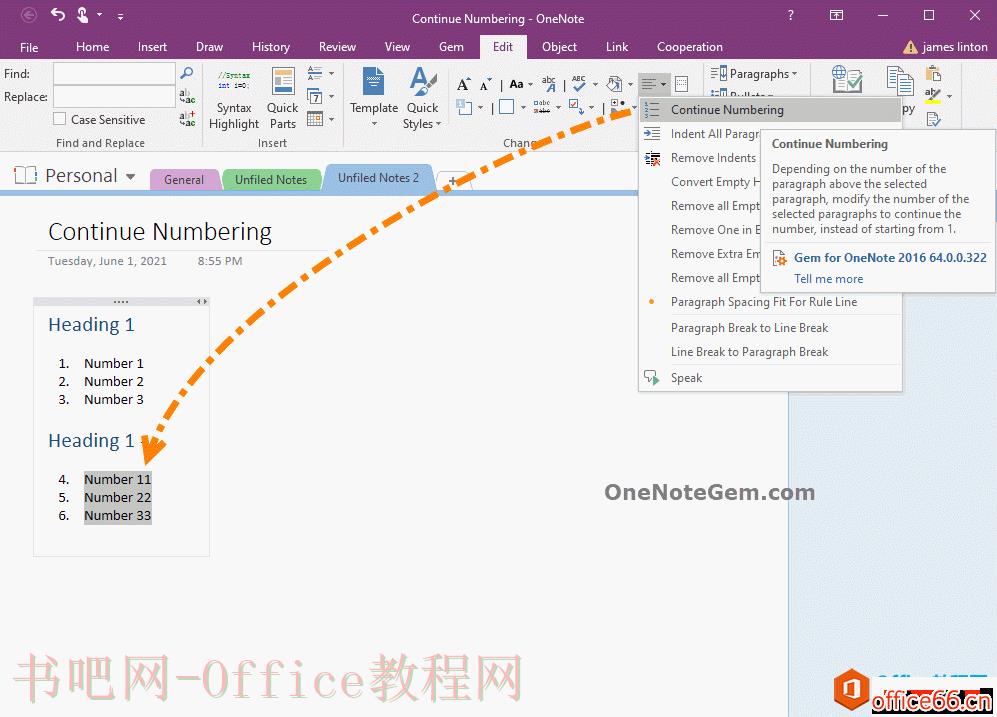Click the increase font size icon

coord(464,84)
